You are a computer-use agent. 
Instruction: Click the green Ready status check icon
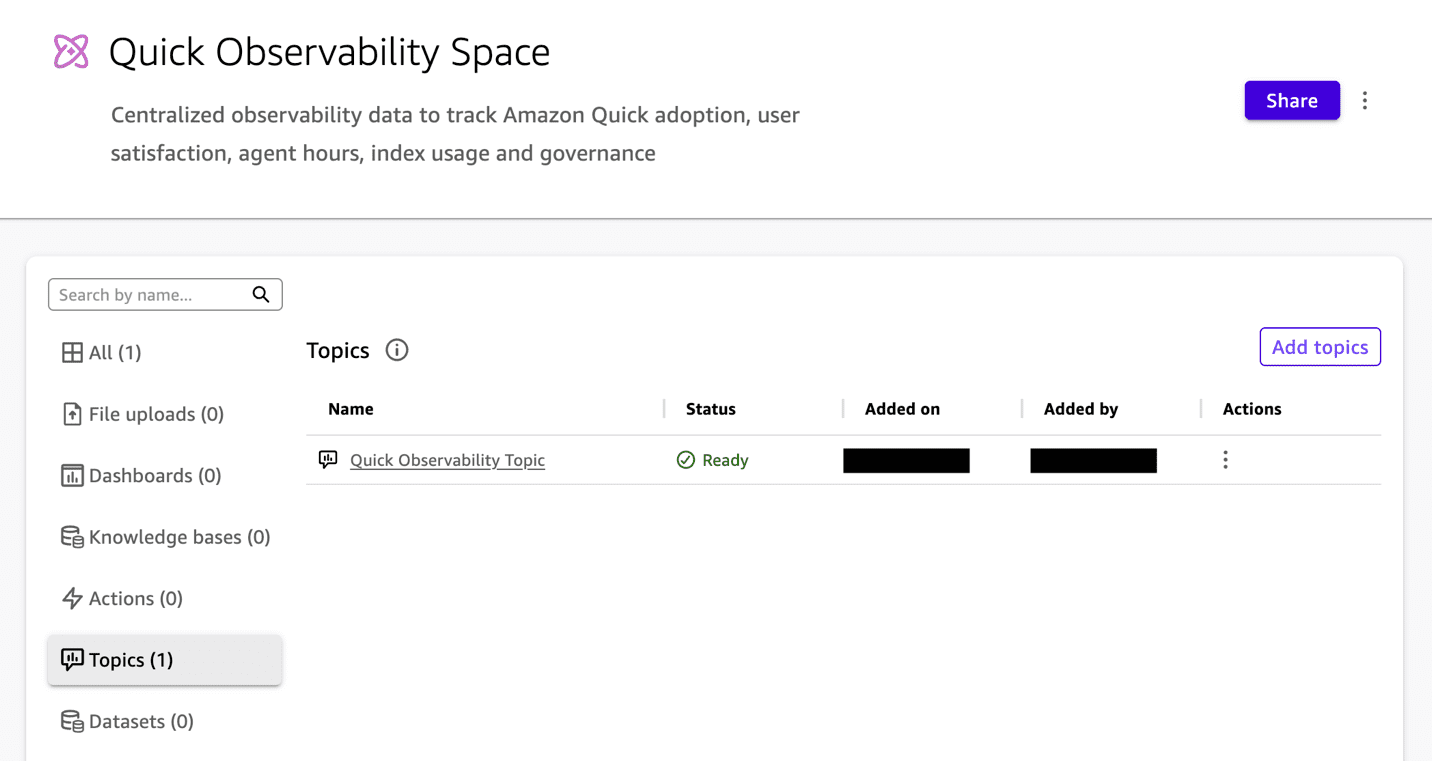pyautogui.click(x=686, y=460)
